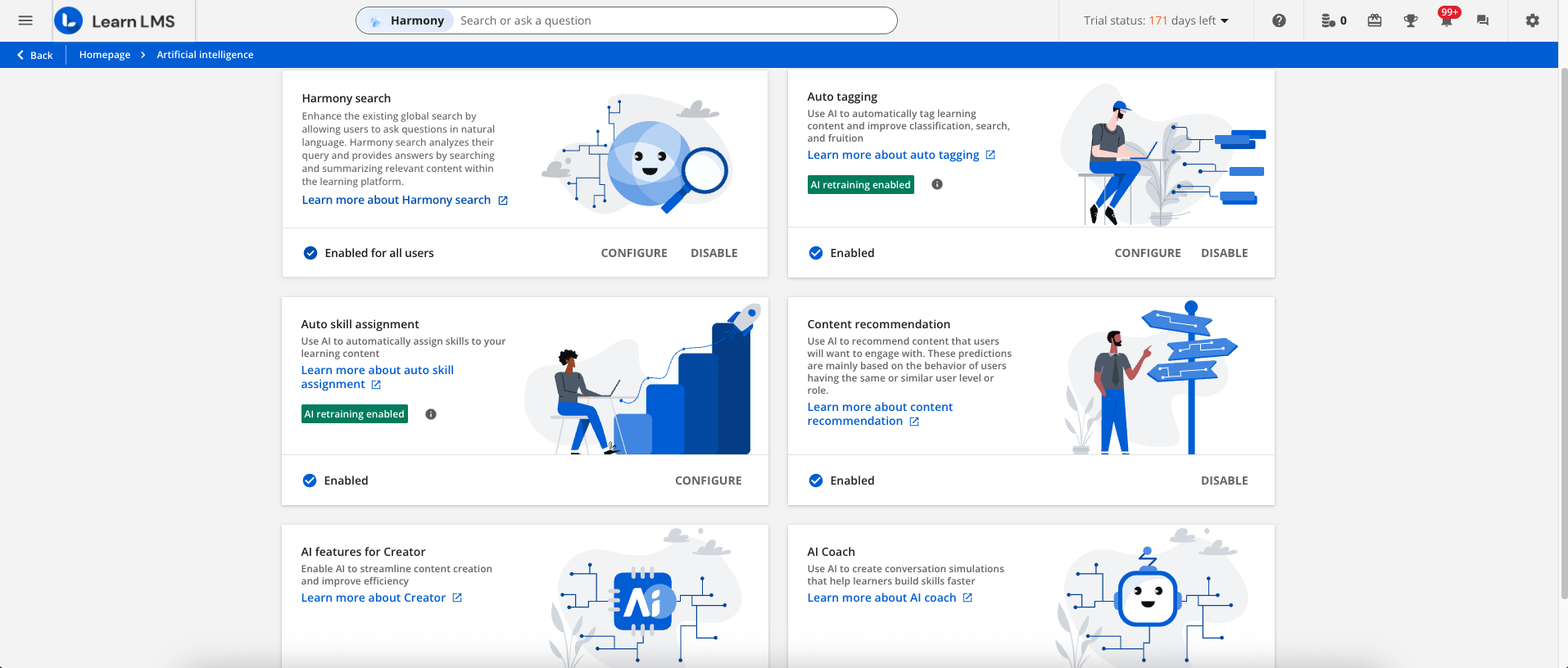Click AI retraining enabled badge in Auto skill assignment
The height and width of the screenshot is (668, 1568).
click(355, 414)
